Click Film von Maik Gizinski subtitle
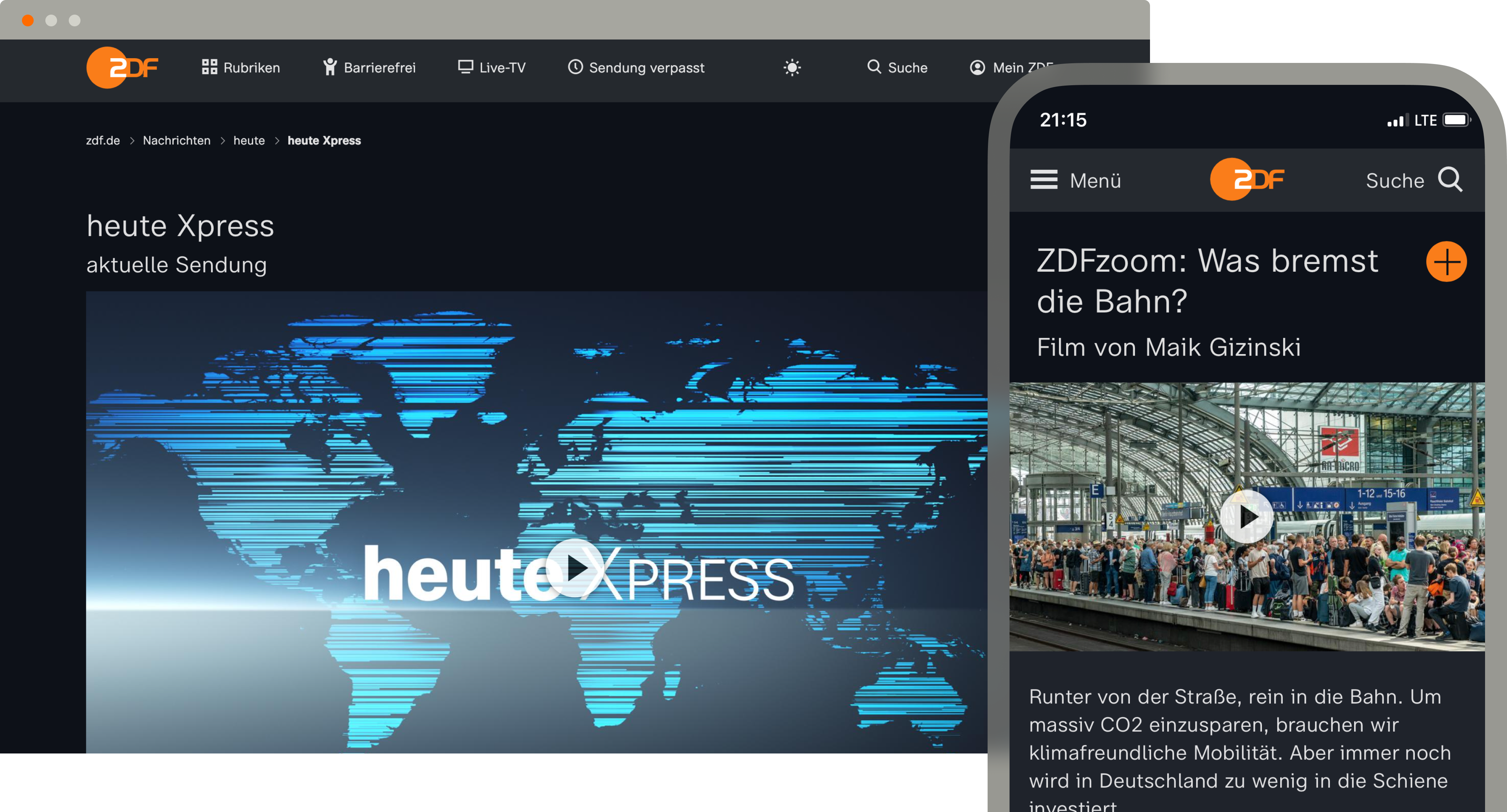Viewport: 1507px width, 812px height. [x=1169, y=347]
